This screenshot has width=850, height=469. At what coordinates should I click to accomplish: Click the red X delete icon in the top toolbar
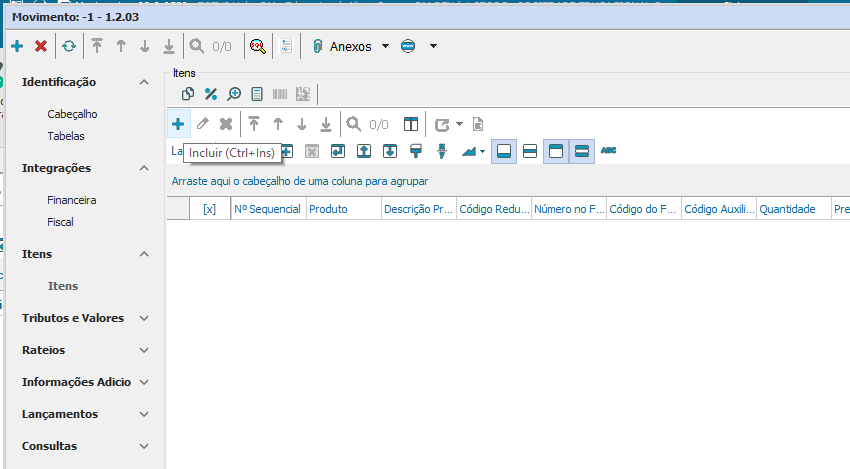(41, 46)
